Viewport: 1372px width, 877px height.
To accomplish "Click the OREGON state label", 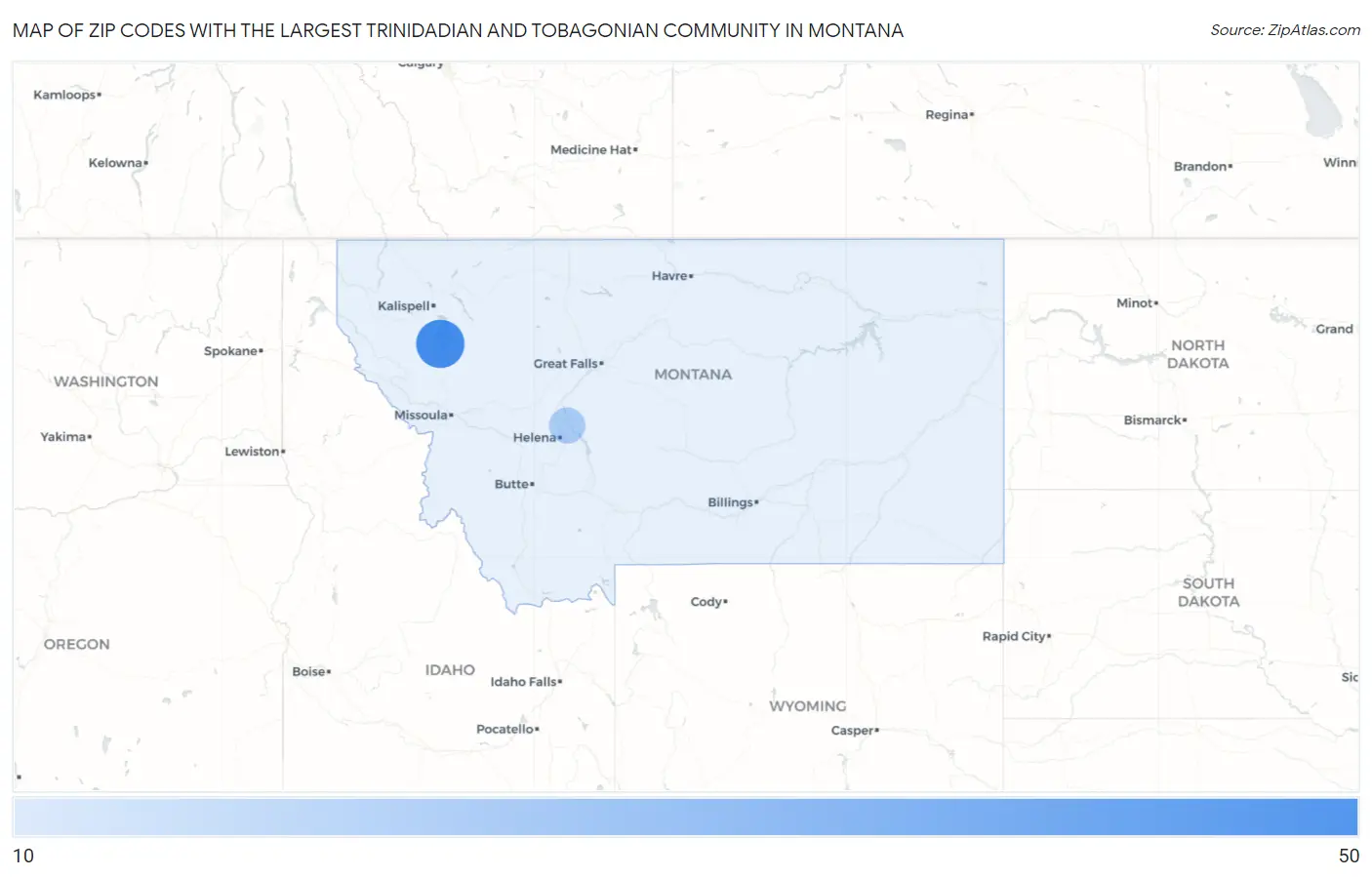I will coord(76,644).
